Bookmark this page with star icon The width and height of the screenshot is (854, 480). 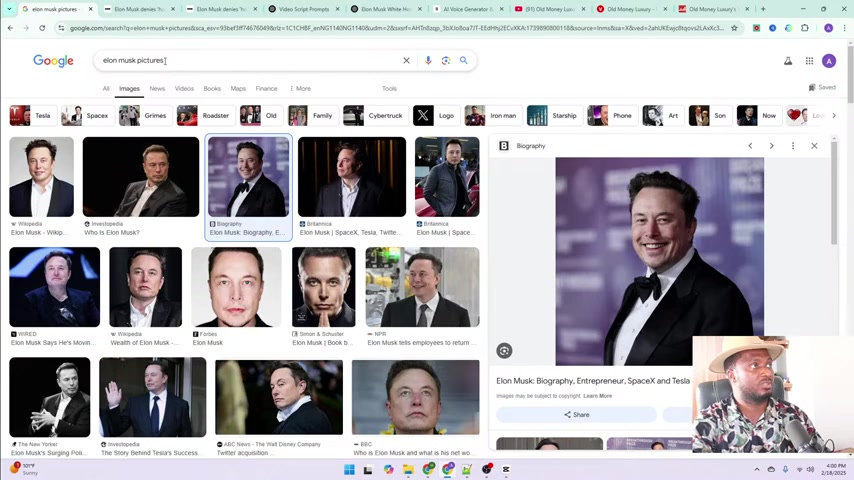pyautogui.click(x=734, y=28)
